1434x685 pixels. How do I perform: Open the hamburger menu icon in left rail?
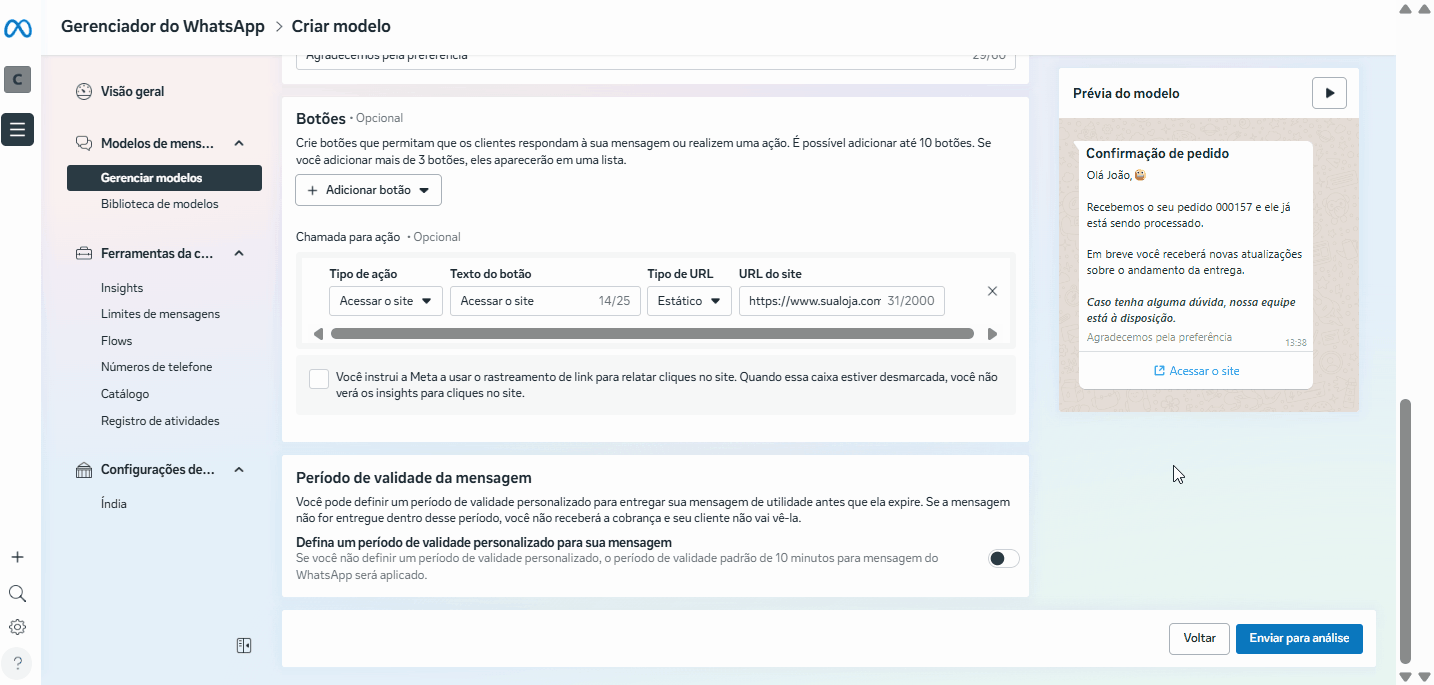point(18,129)
